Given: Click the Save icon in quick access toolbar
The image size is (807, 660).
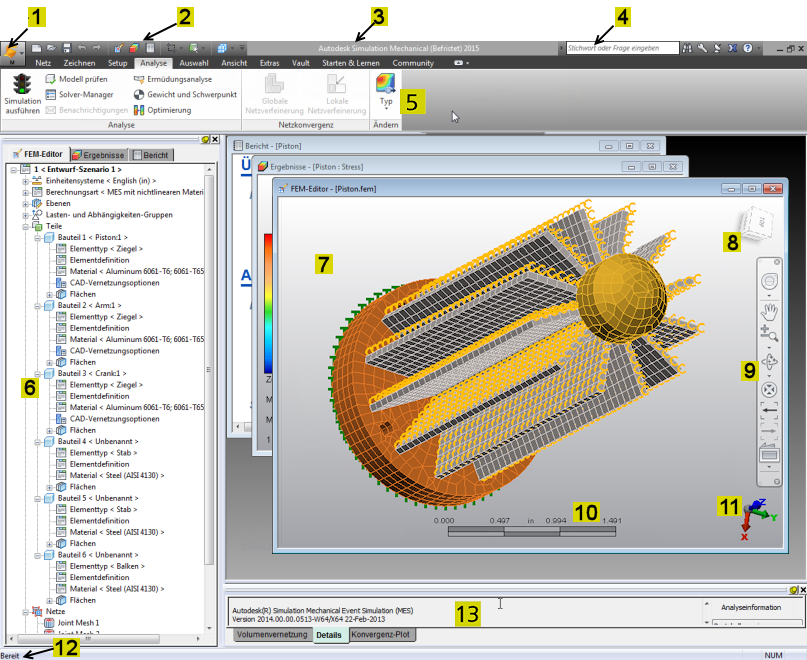Looking at the screenshot, I should click(66, 48).
